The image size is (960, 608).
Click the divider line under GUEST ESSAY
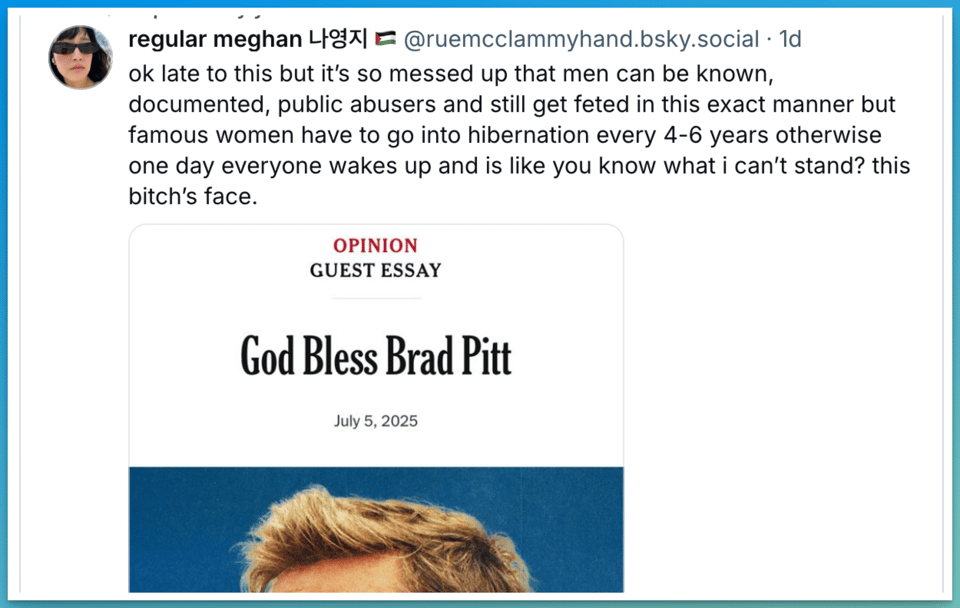(x=375, y=298)
